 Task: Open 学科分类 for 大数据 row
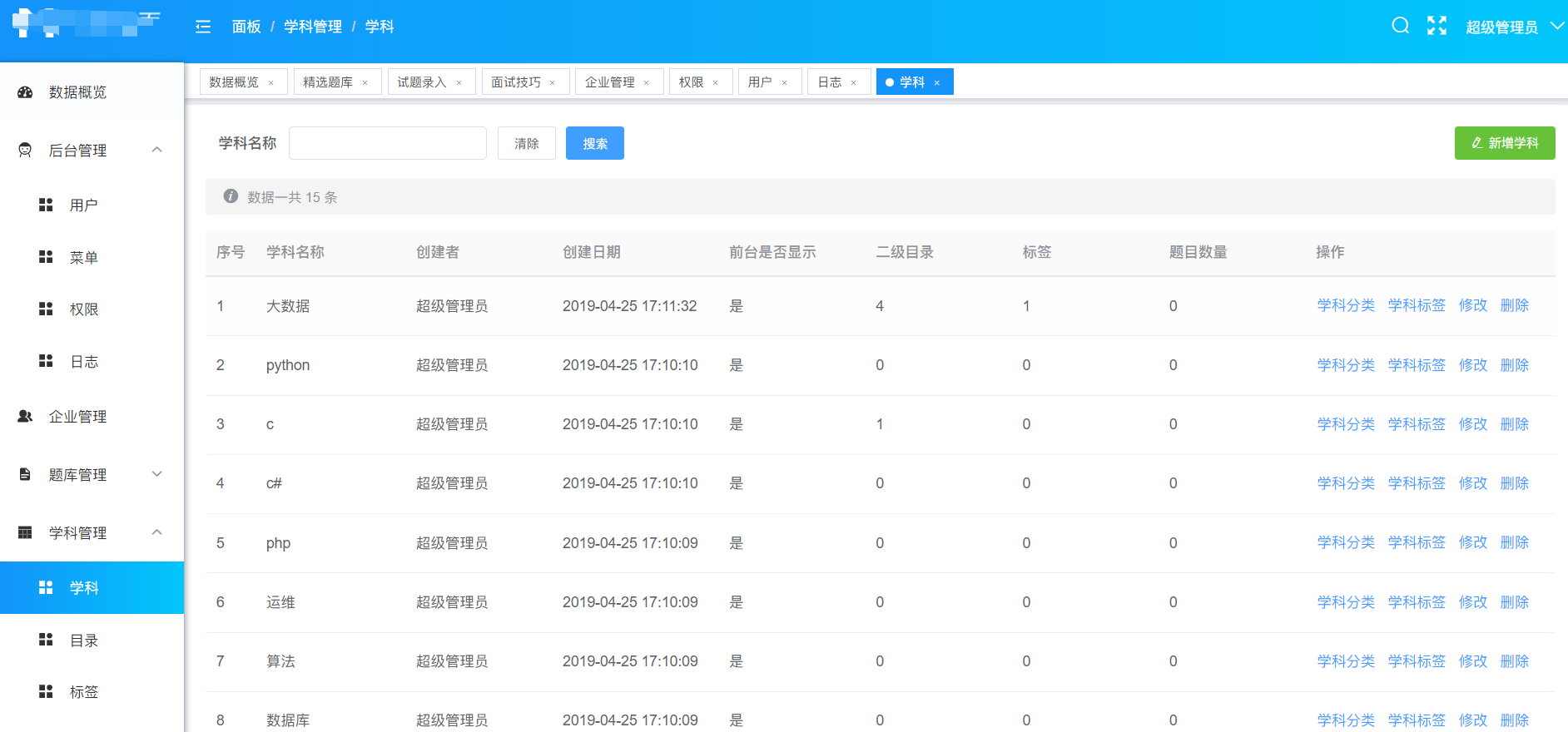tap(1346, 305)
